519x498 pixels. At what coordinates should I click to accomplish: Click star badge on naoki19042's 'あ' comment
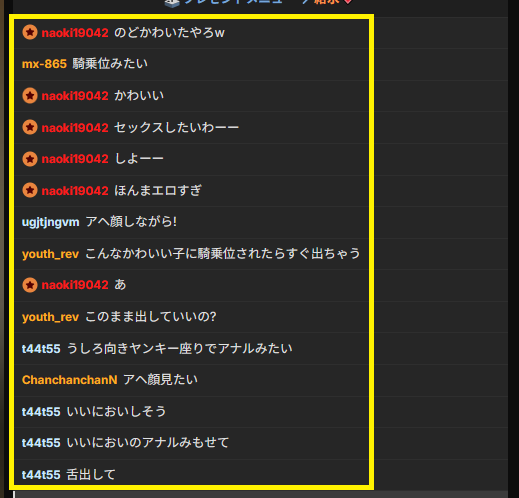click(30, 285)
